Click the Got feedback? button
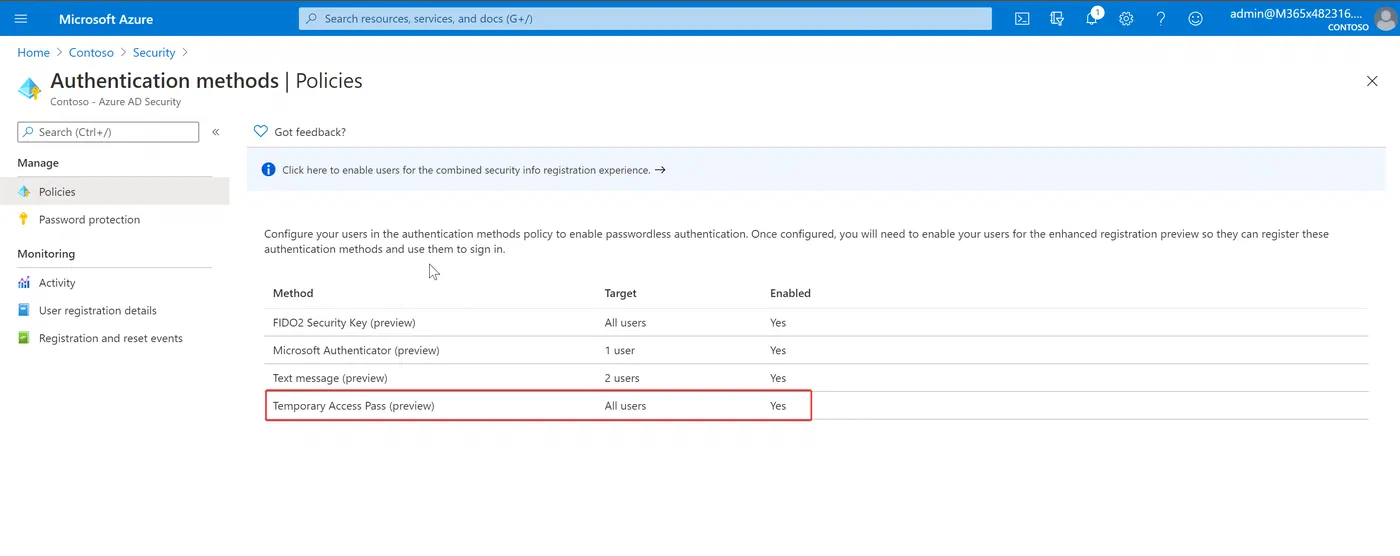This screenshot has height=556, width=1400. tap(300, 131)
